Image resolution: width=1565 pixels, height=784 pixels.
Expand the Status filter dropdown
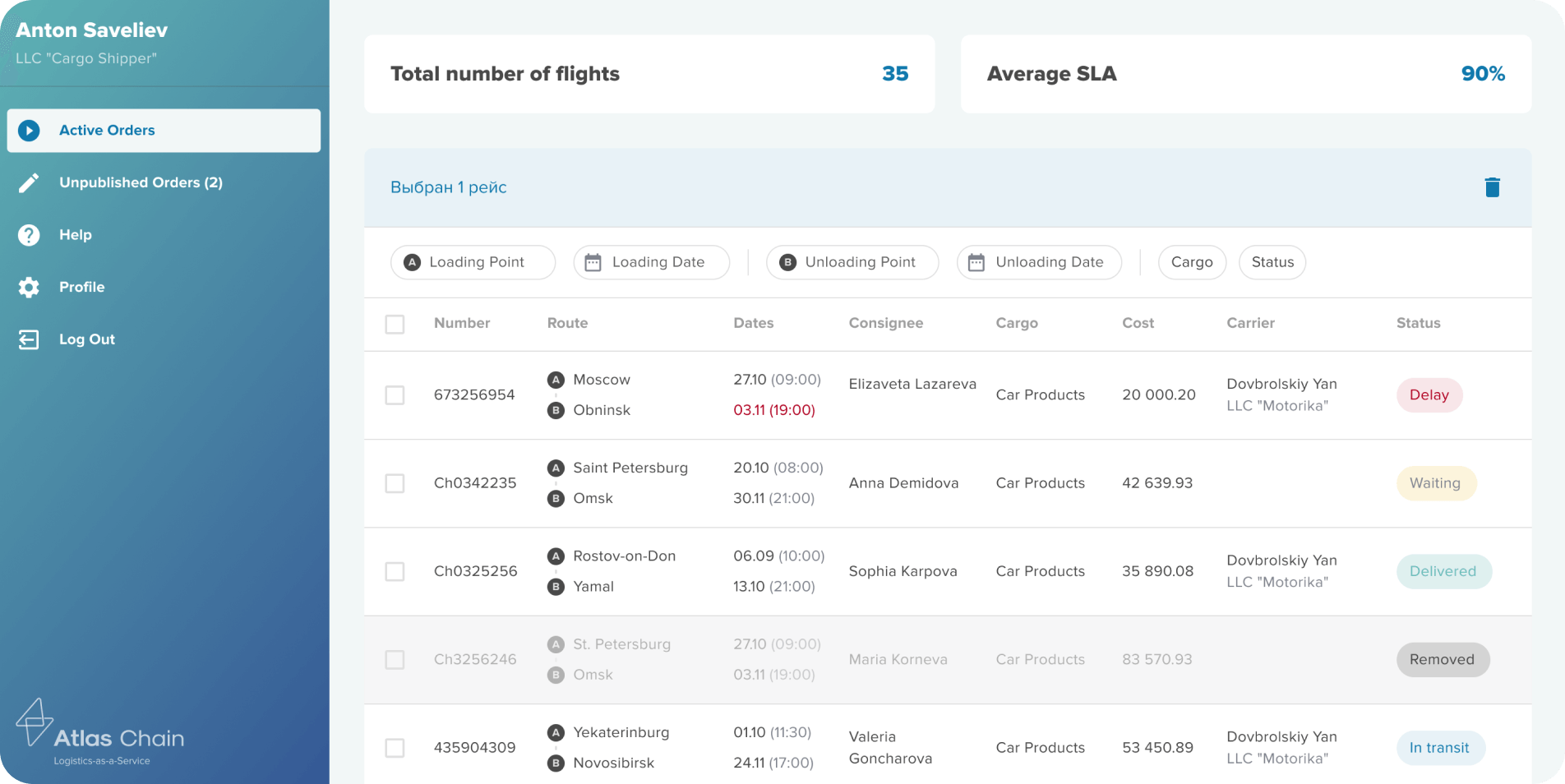click(1272, 262)
